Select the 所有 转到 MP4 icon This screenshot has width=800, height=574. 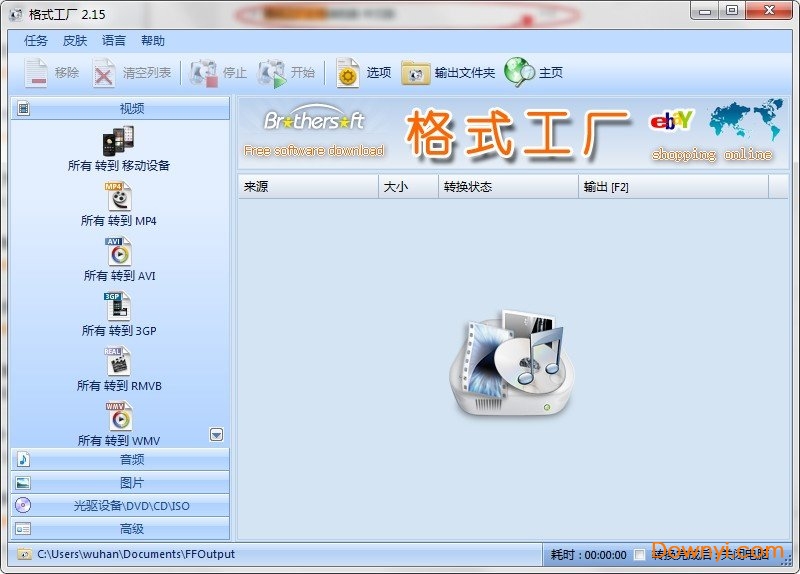pyautogui.click(x=119, y=196)
